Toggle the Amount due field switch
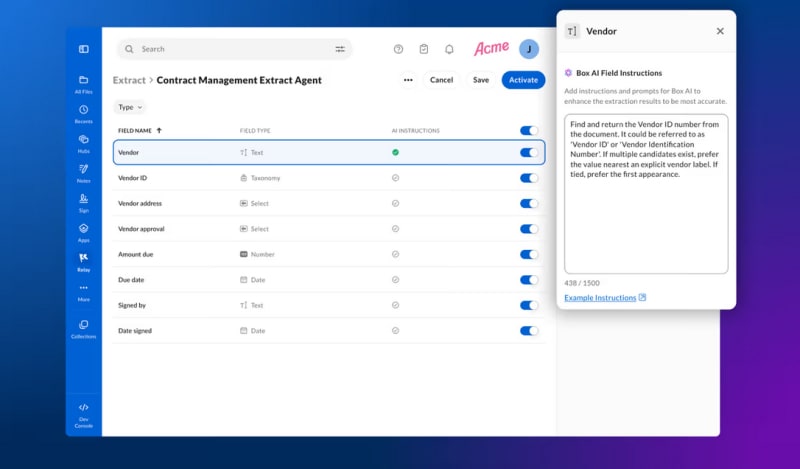This screenshot has height=469, width=800. tap(529, 254)
